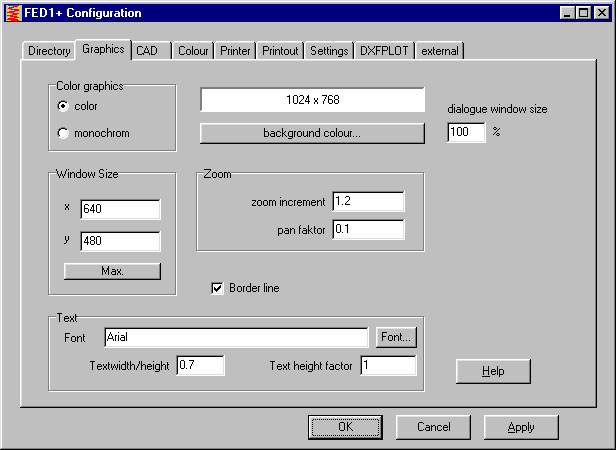This screenshot has height=450, width=616.
Task: Go to the Printout tab
Action: (x=280, y=51)
